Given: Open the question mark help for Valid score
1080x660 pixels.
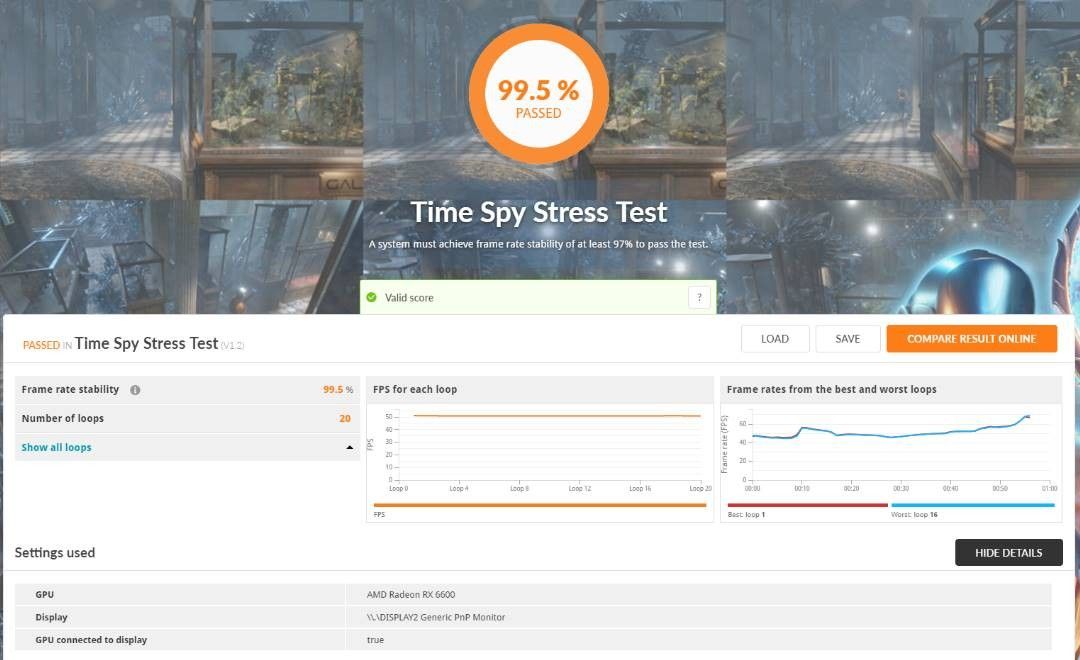Looking at the screenshot, I should pos(699,297).
